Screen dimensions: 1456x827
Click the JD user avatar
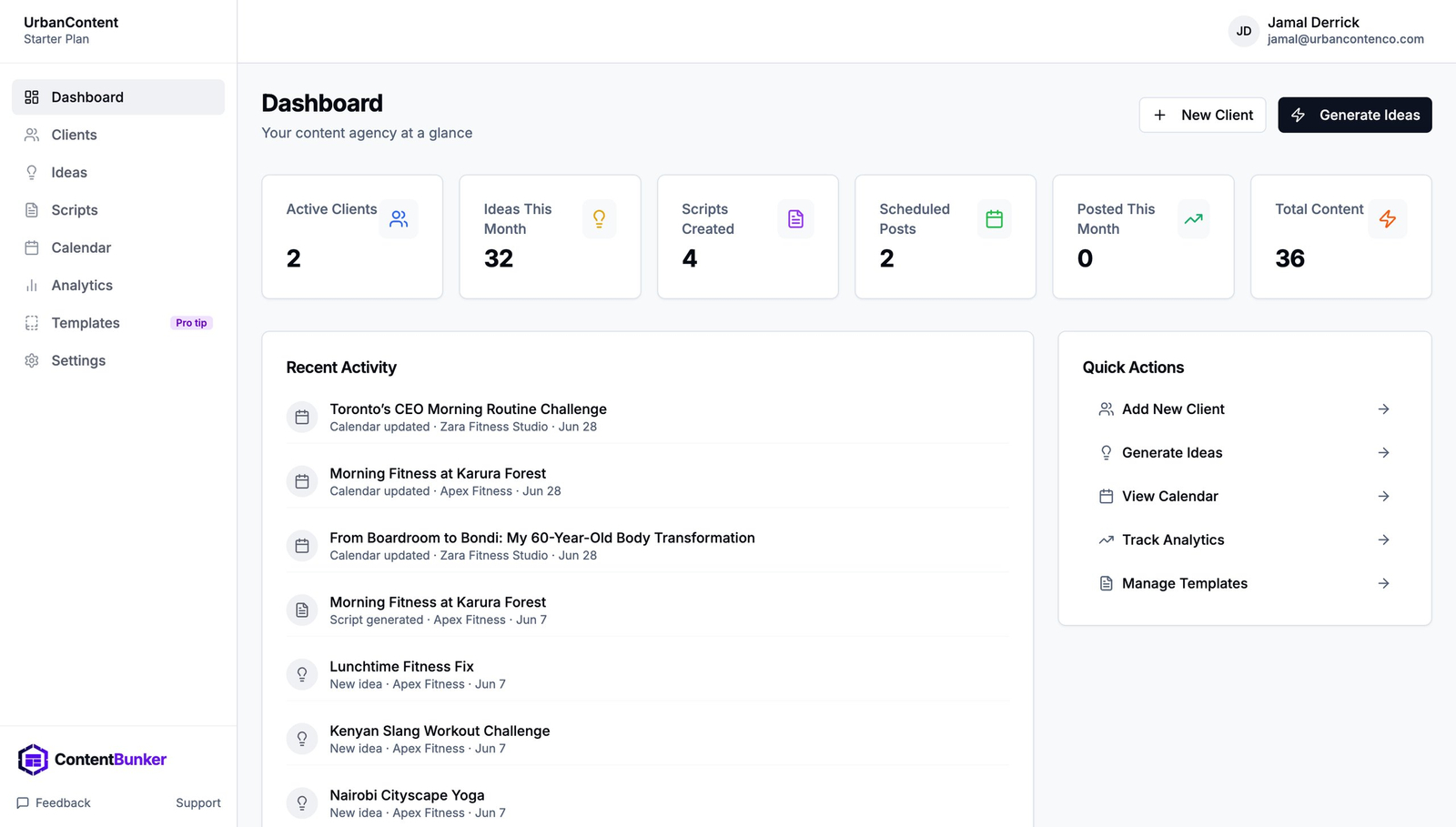[1243, 31]
